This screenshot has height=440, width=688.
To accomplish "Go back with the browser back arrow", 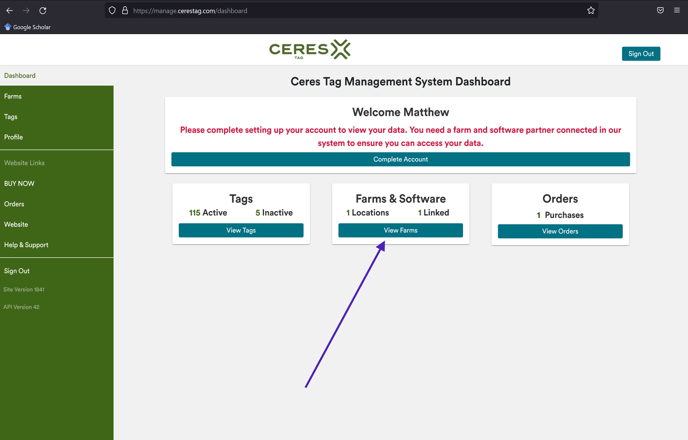I will (x=9, y=11).
